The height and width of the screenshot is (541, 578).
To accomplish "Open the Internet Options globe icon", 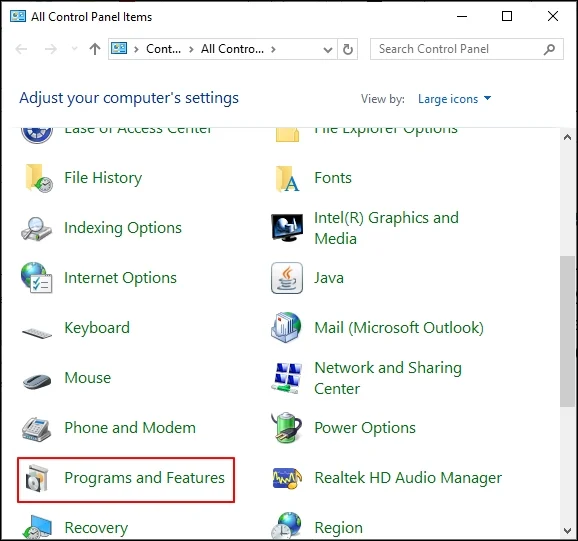I will click(36, 278).
